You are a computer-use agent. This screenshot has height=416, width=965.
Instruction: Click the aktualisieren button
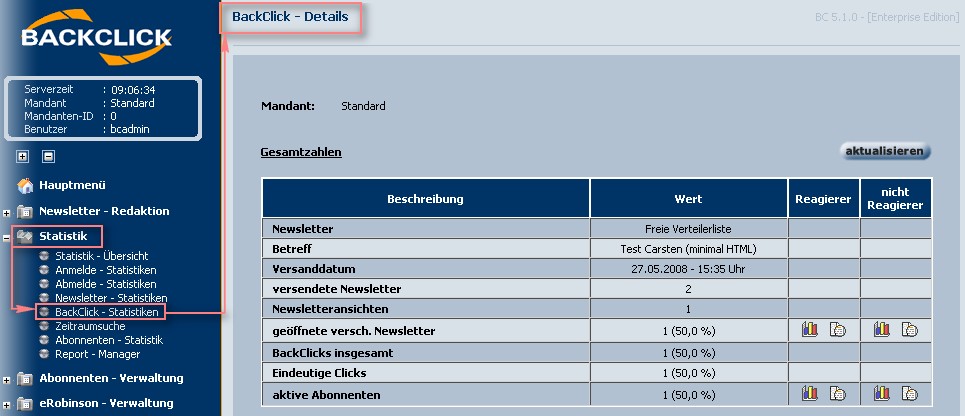[x=885, y=151]
